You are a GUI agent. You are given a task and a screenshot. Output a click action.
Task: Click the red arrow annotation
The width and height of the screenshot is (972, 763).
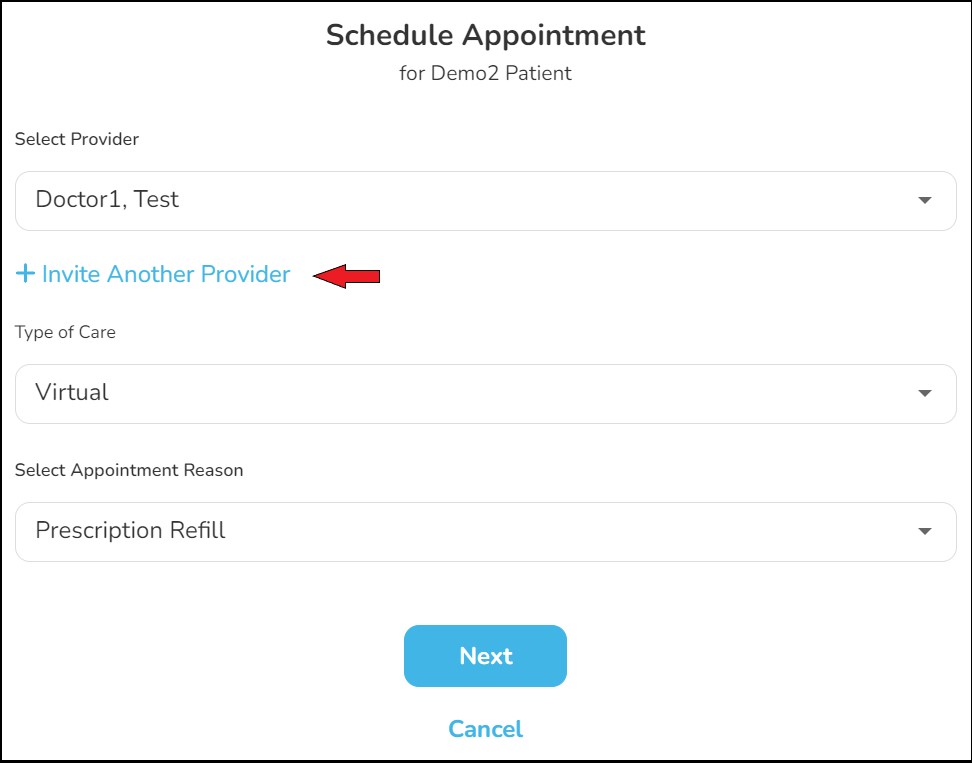click(347, 275)
